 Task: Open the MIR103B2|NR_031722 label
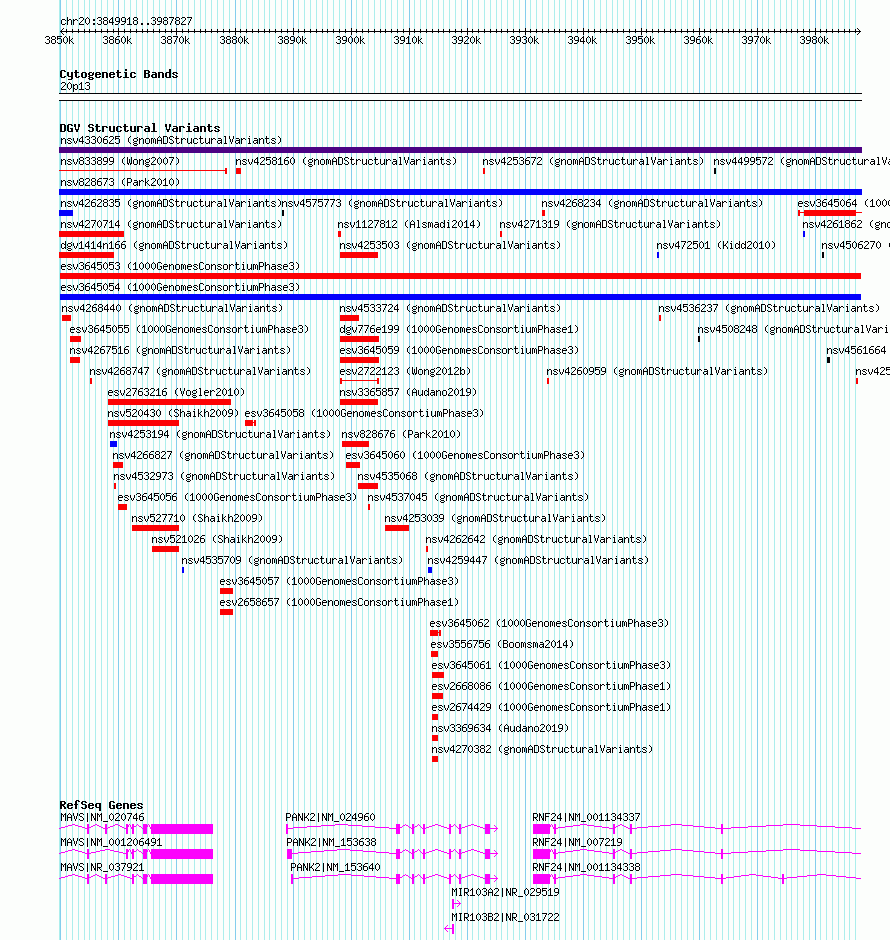click(505, 918)
